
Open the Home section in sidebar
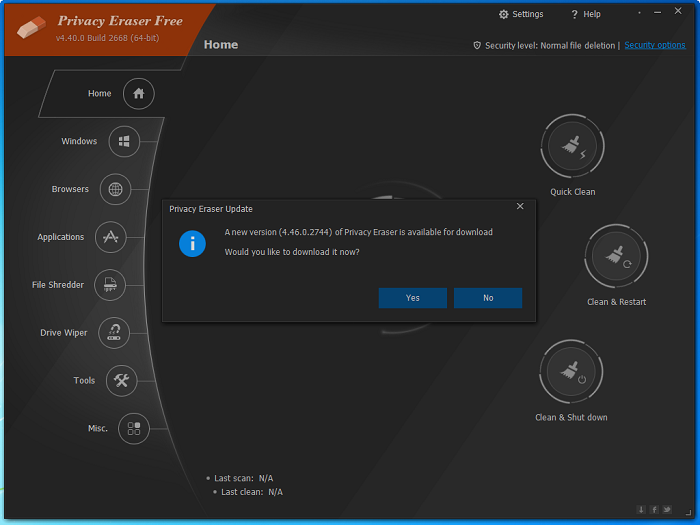tap(138, 93)
